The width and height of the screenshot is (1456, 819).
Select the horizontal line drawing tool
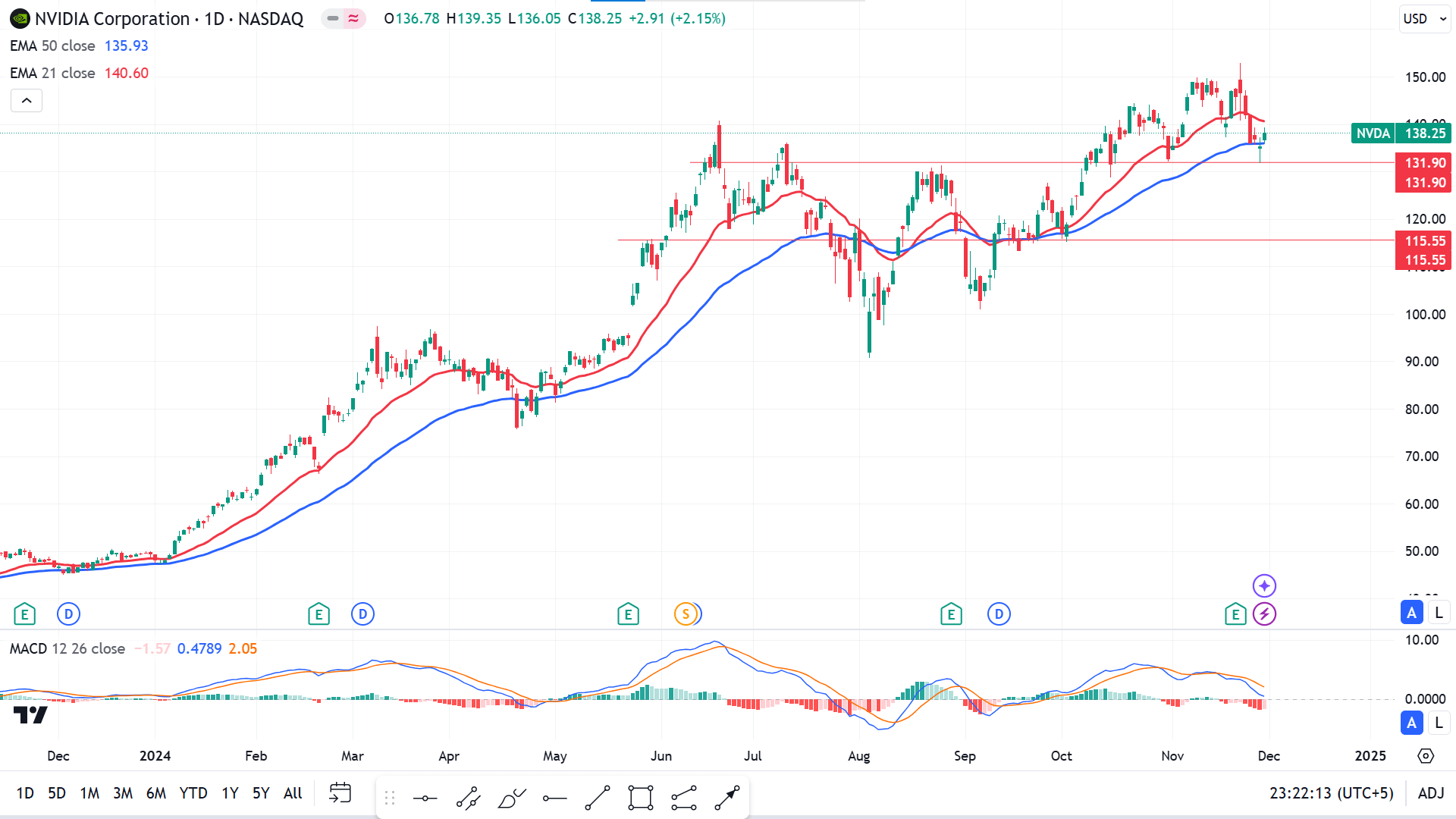[x=425, y=798]
